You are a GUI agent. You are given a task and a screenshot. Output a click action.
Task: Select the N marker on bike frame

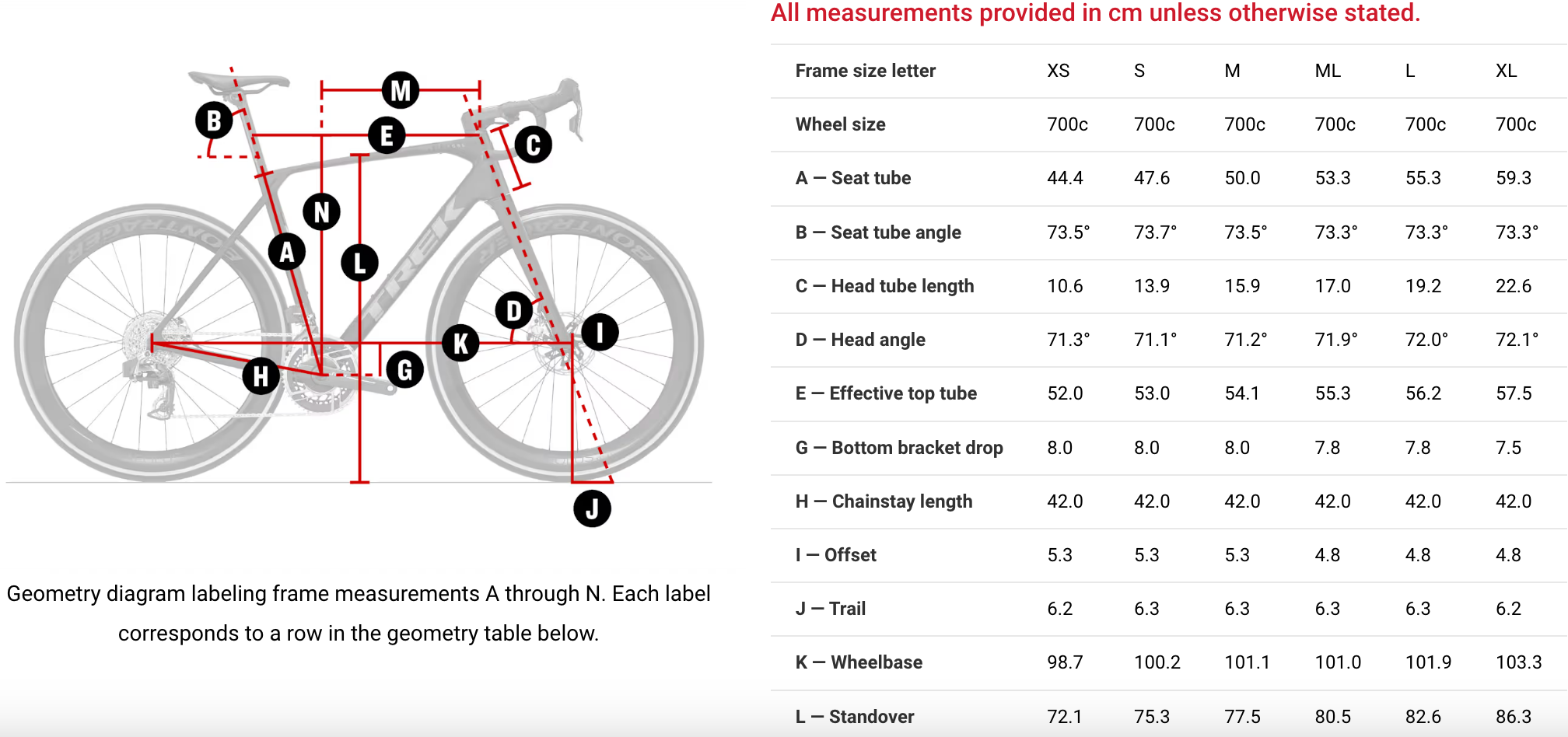pos(321,211)
